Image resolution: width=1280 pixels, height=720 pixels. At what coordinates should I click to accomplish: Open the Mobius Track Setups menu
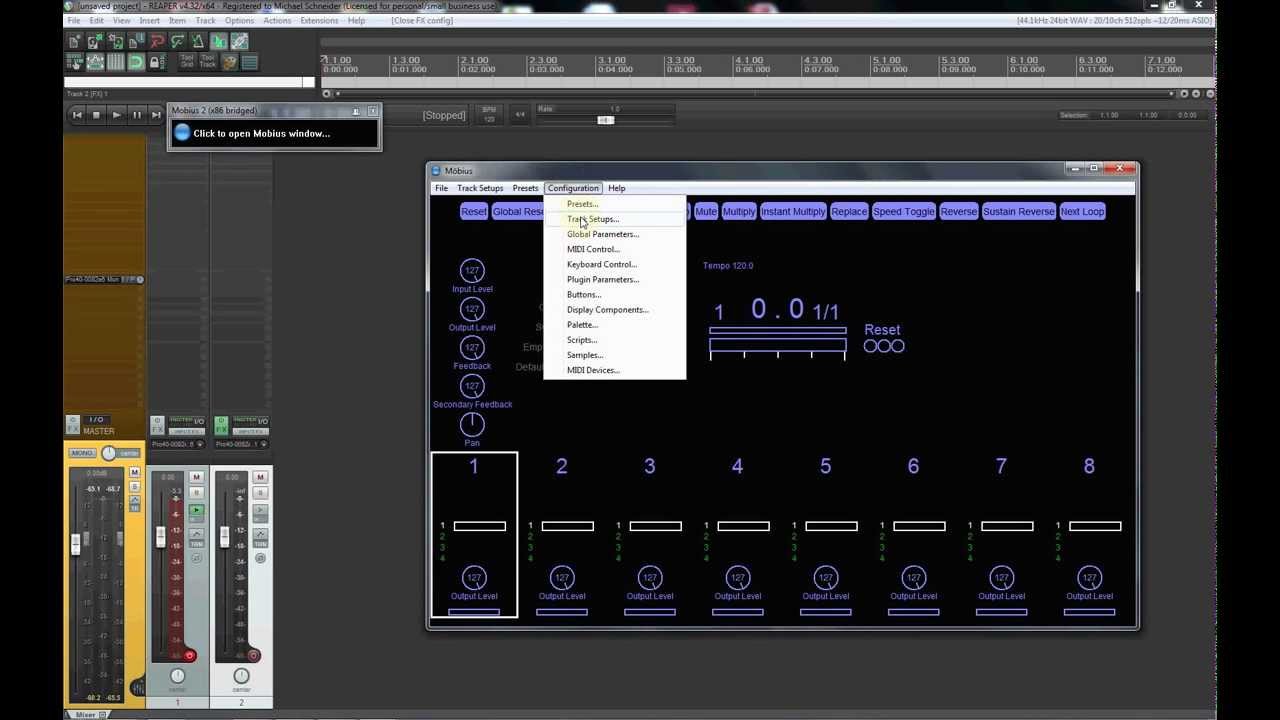(x=480, y=188)
